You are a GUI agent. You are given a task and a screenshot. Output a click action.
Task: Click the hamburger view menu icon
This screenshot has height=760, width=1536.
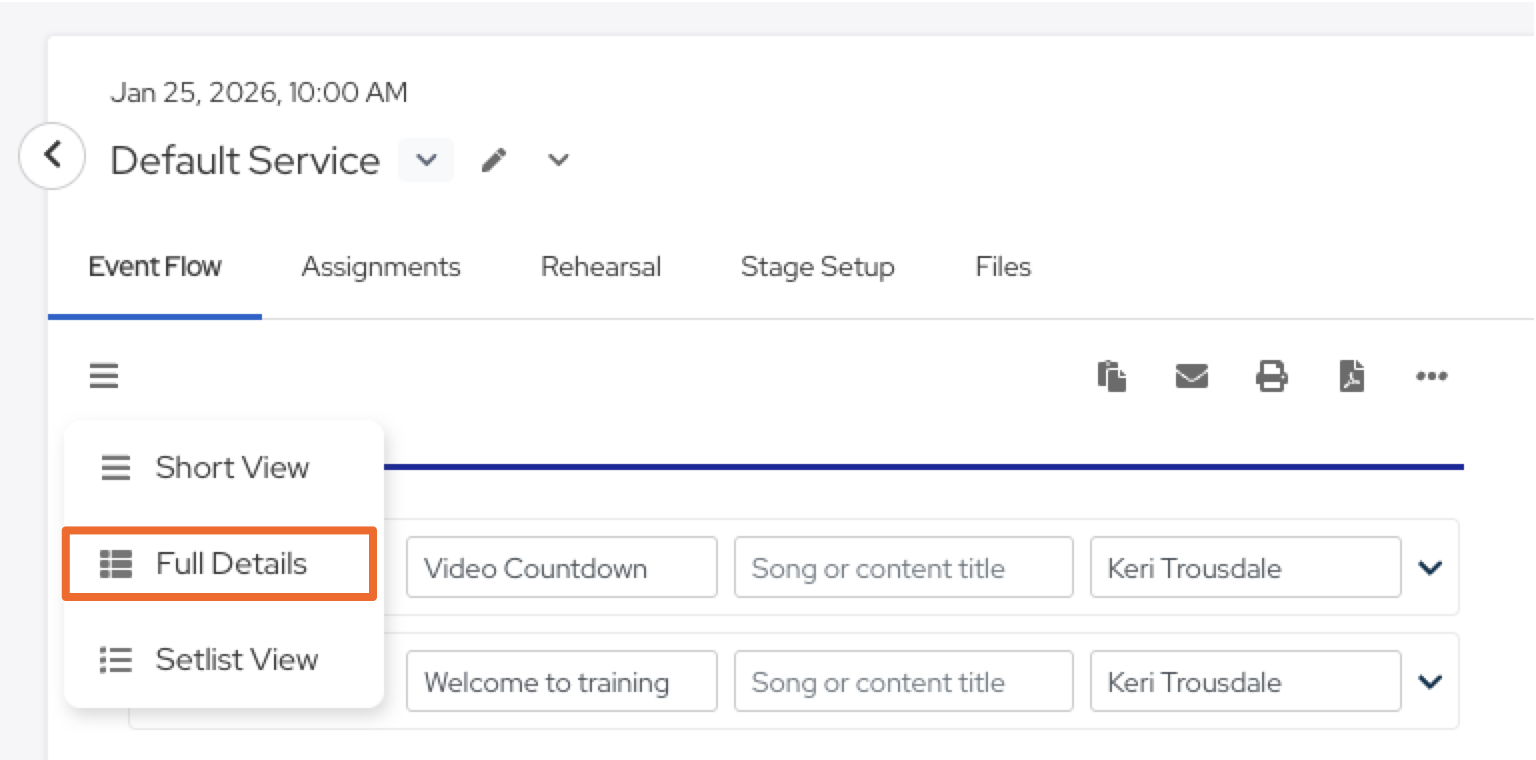(x=104, y=376)
